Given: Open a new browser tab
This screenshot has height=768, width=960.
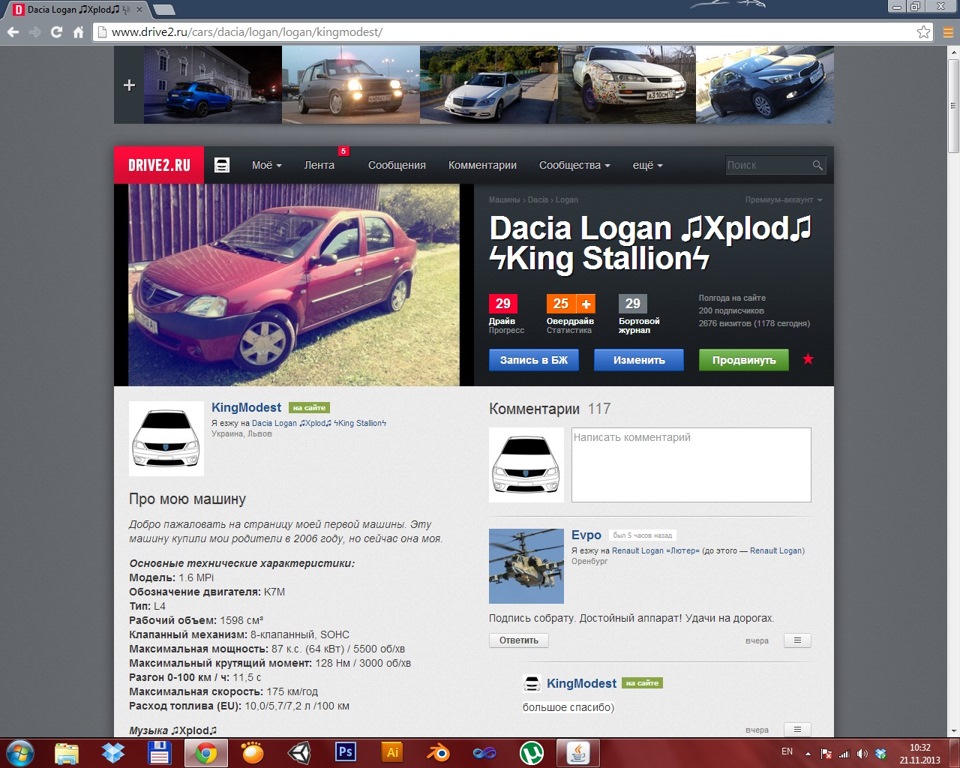Looking at the screenshot, I should (163, 9).
